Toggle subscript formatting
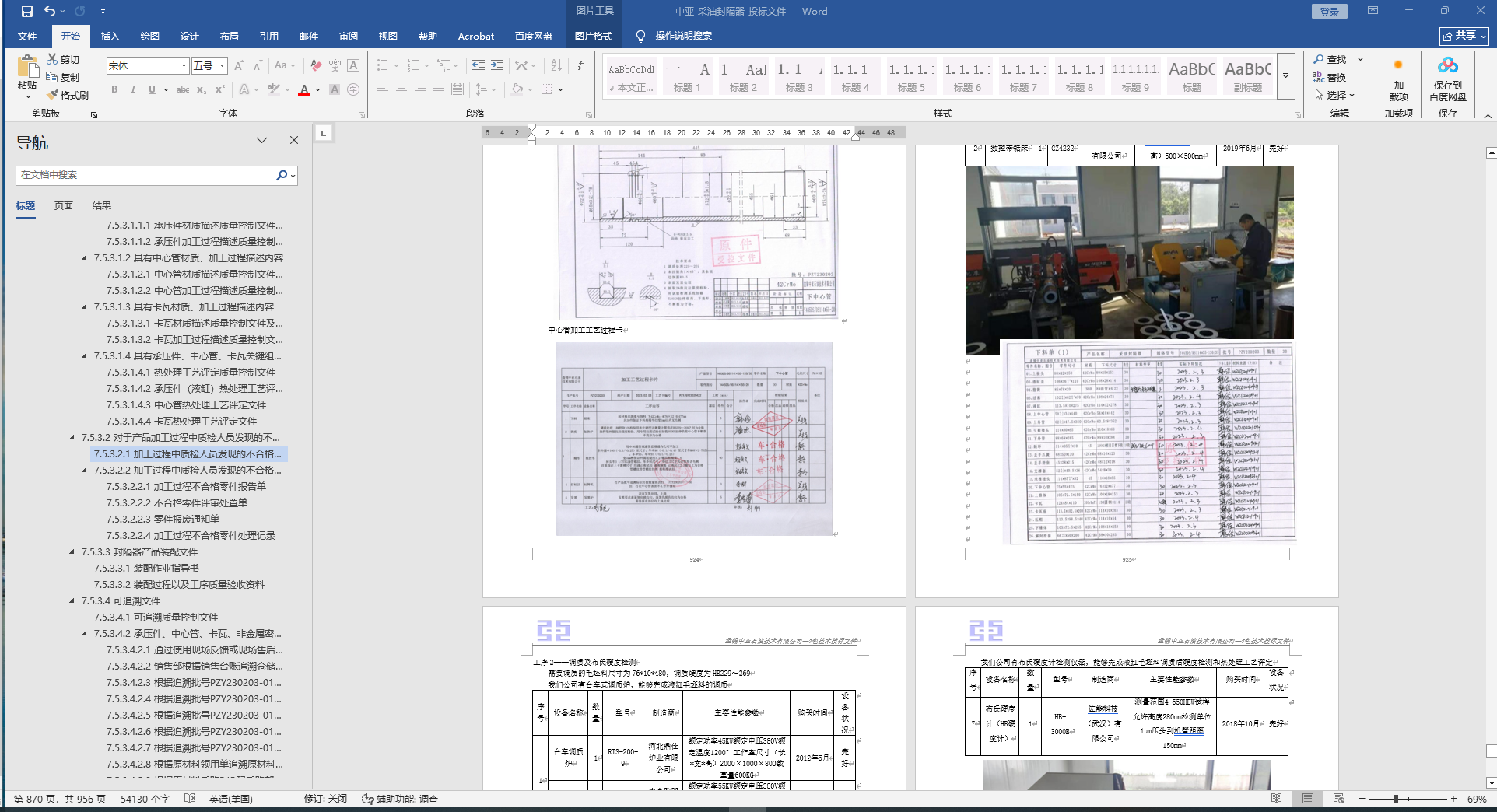 [202, 89]
